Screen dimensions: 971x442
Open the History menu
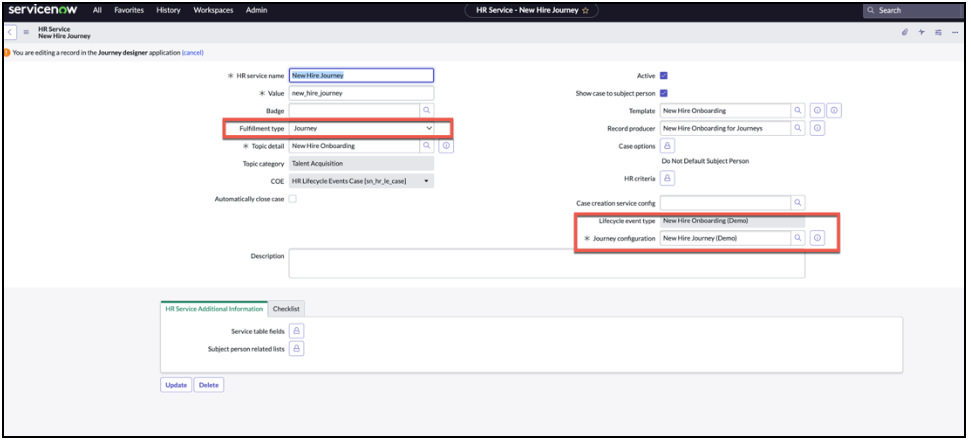click(168, 11)
